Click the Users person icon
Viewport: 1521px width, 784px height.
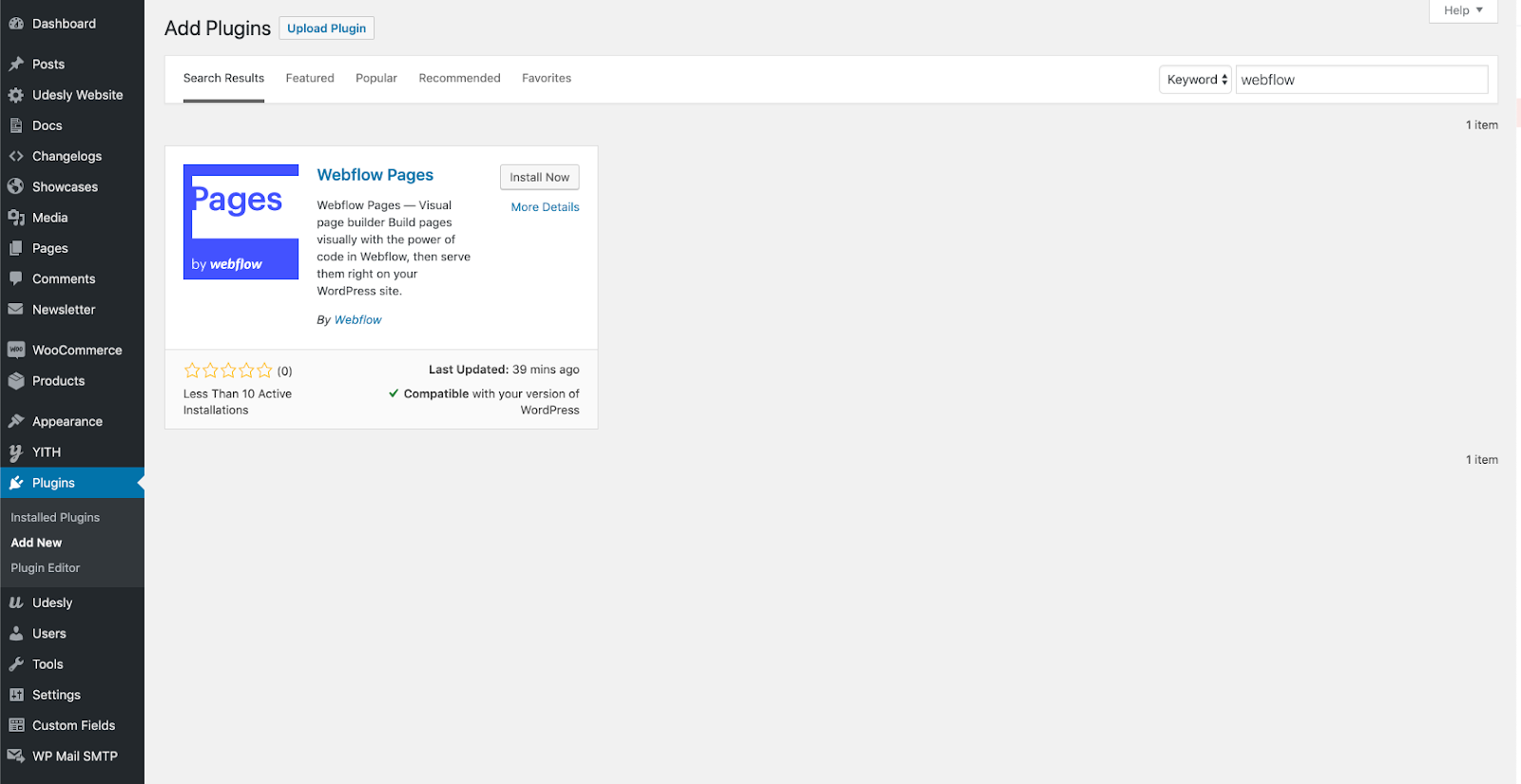click(16, 633)
